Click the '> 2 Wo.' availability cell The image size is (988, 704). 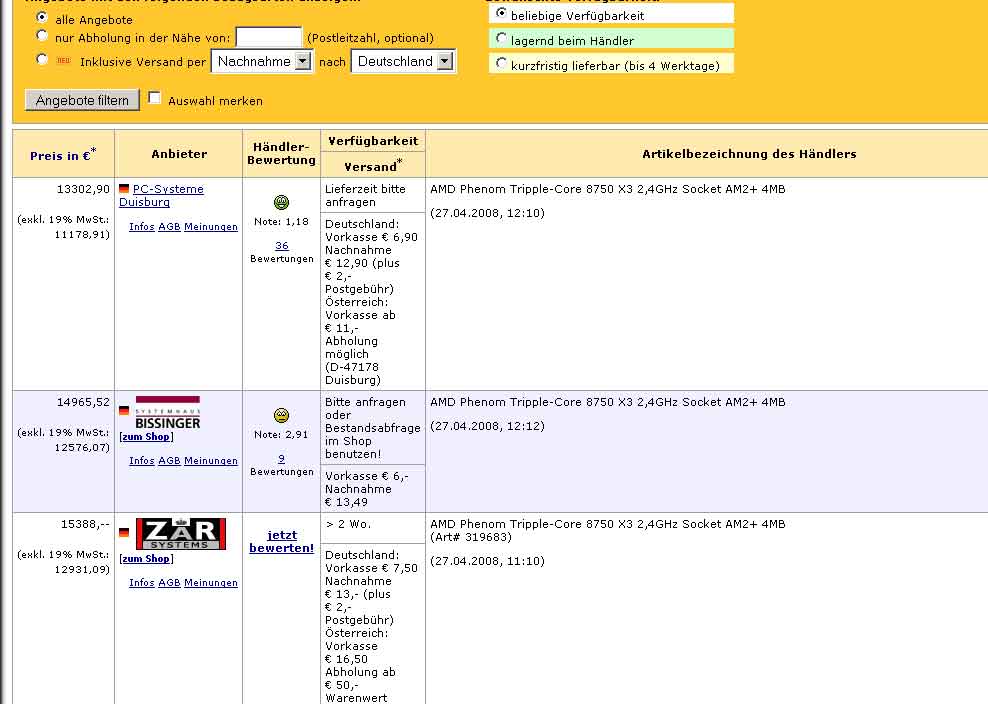coord(373,528)
